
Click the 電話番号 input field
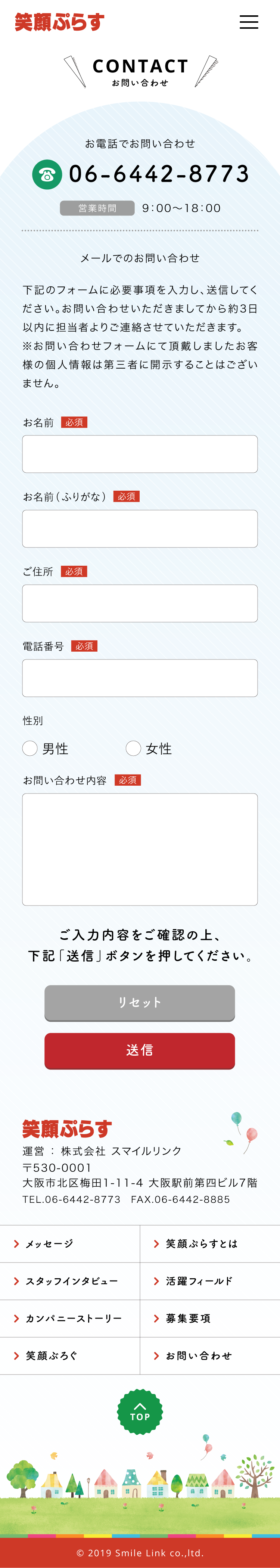[x=140, y=677]
